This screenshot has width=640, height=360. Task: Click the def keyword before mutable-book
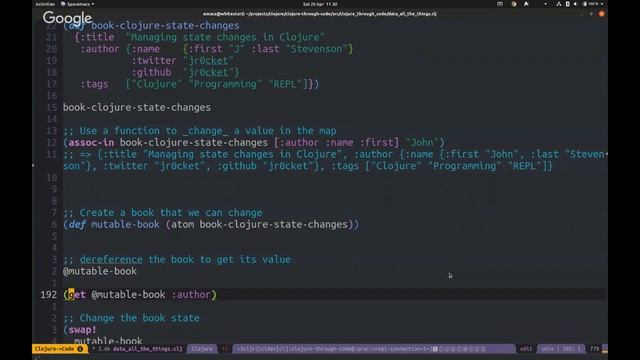click(77, 224)
